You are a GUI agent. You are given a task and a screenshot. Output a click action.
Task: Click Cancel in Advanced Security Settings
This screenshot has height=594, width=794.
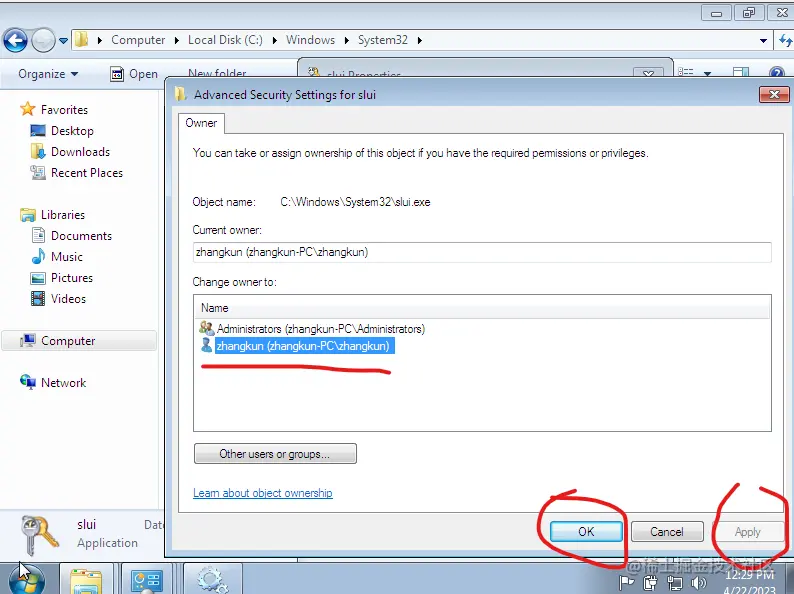pos(667,532)
